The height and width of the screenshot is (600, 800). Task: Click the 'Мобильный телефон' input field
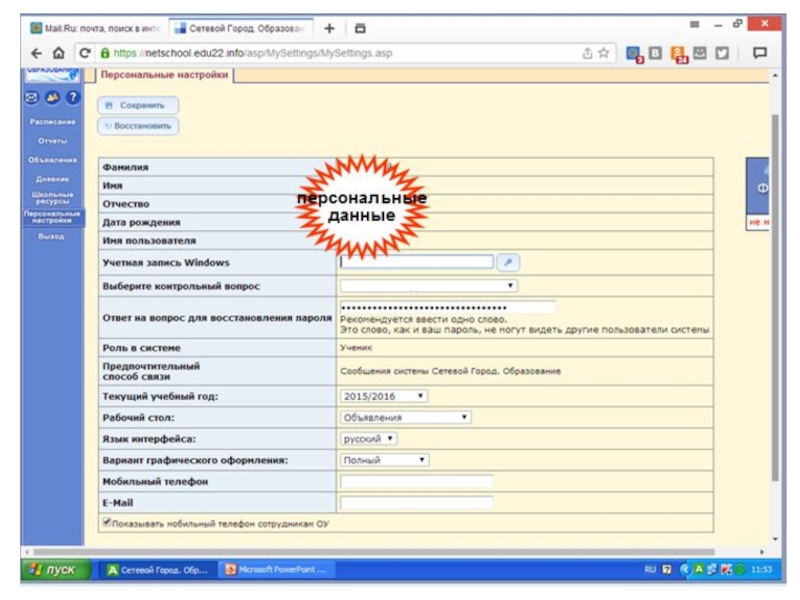tap(416, 481)
